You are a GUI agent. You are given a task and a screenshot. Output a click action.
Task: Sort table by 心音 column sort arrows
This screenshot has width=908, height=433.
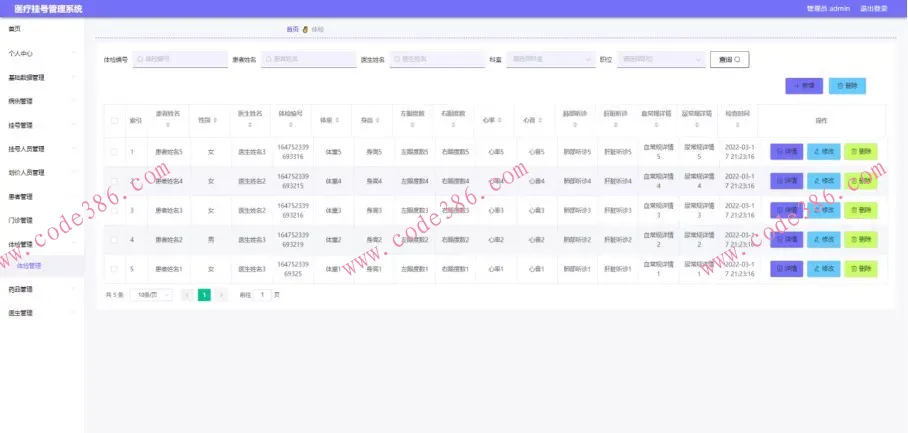[x=540, y=120]
